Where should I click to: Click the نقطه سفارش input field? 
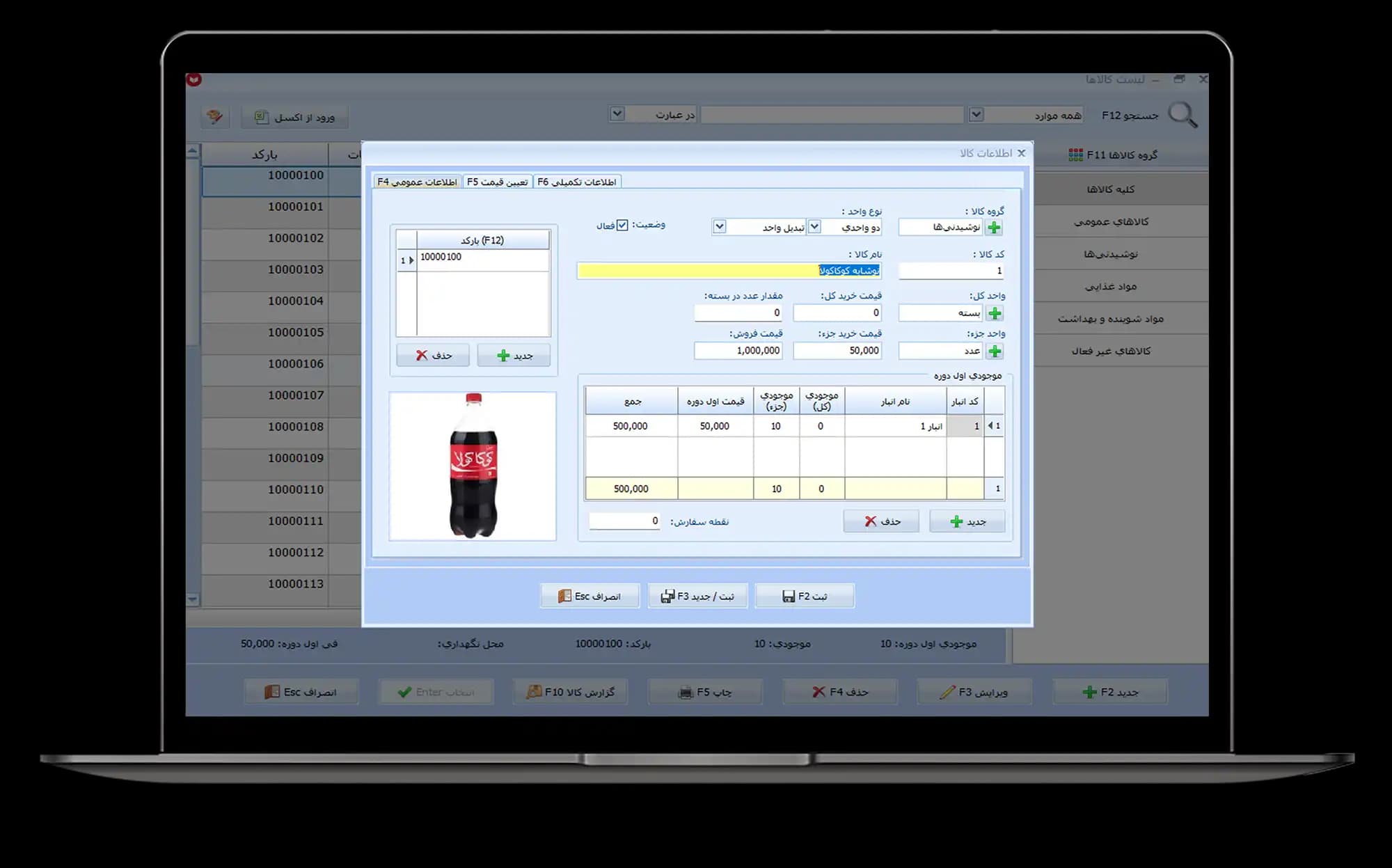(624, 521)
